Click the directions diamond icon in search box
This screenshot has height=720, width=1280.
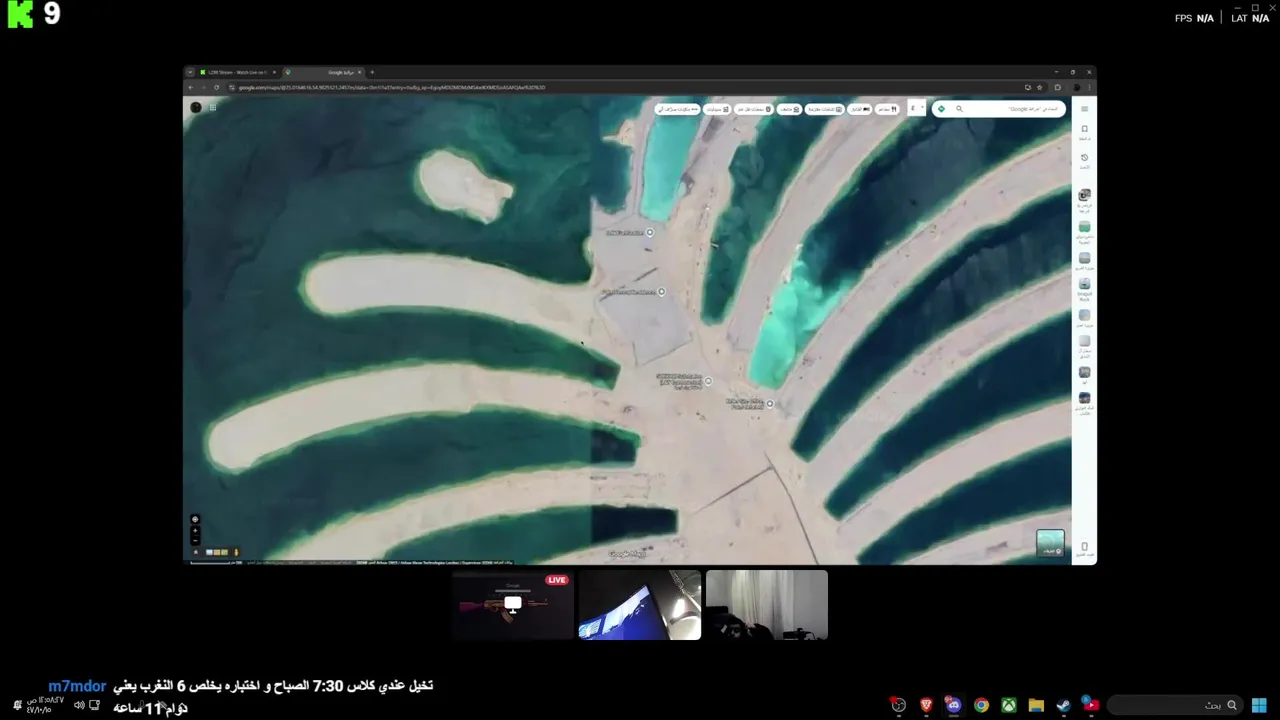tap(941, 109)
